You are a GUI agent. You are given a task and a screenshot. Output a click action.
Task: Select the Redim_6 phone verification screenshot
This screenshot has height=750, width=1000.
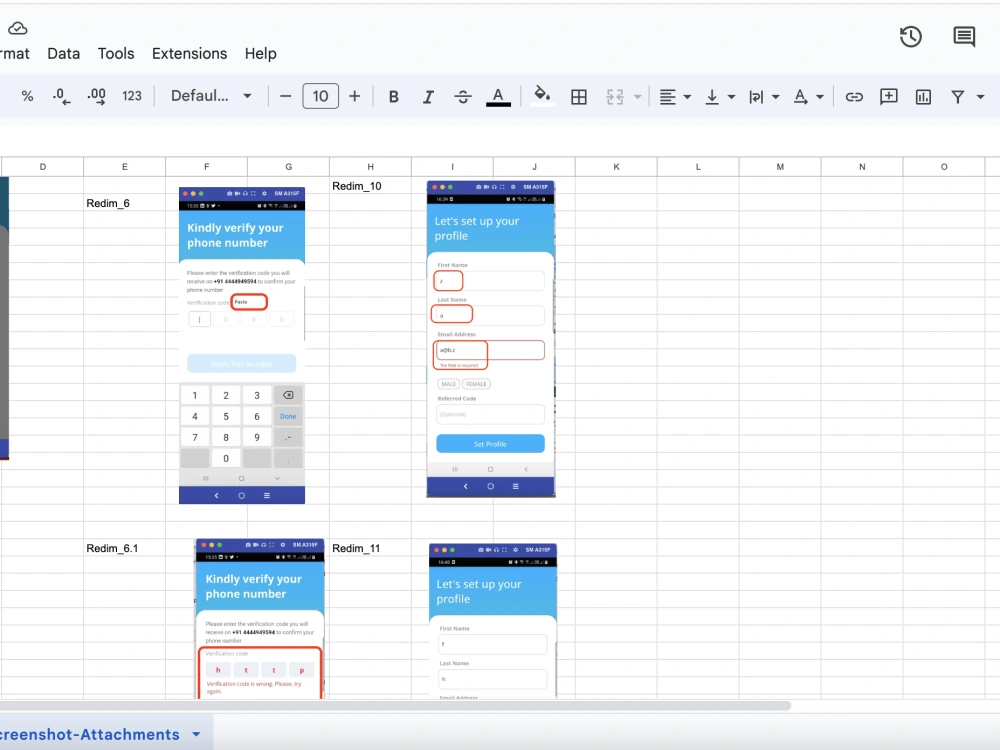coord(242,346)
